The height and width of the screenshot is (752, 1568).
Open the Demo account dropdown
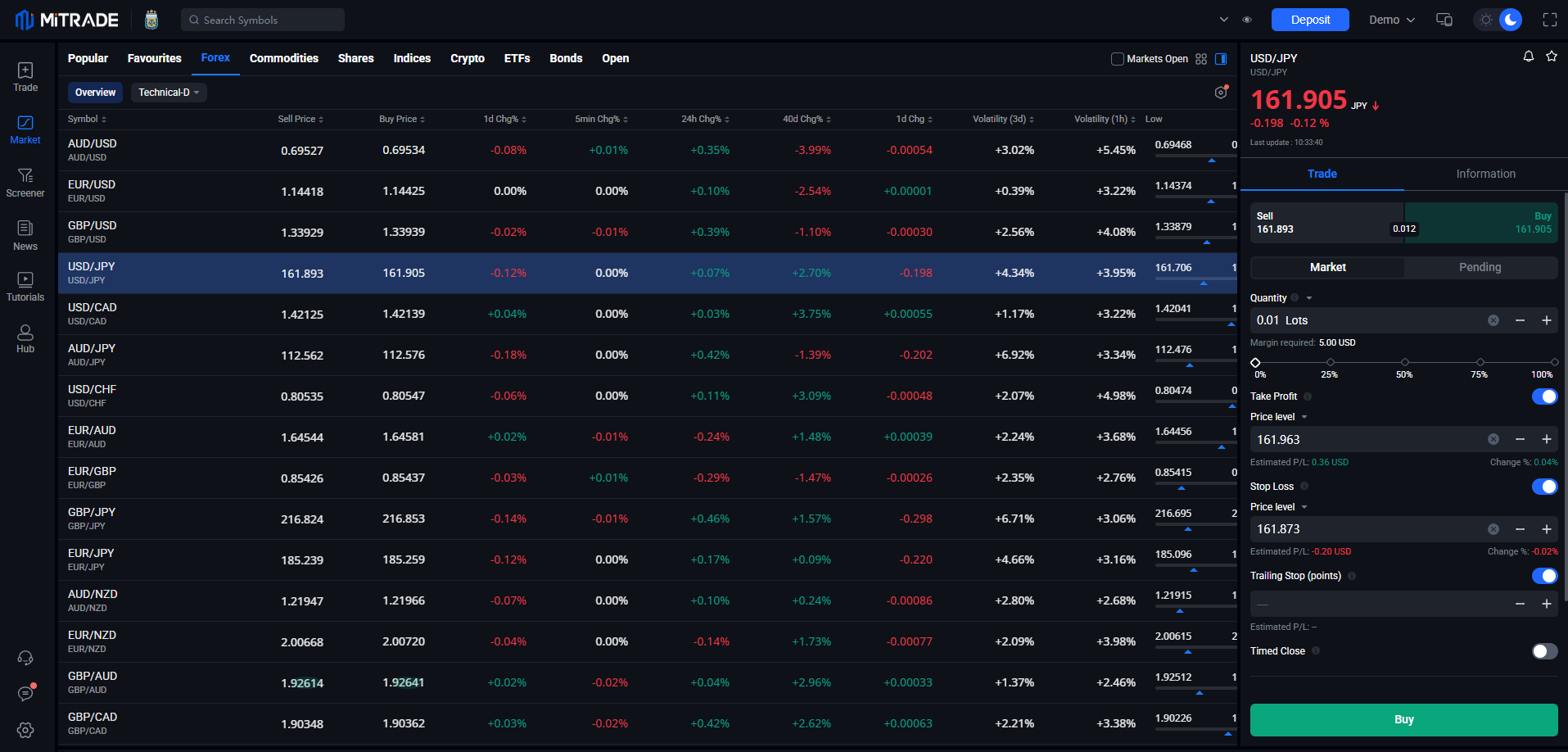[x=1392, y=20]
